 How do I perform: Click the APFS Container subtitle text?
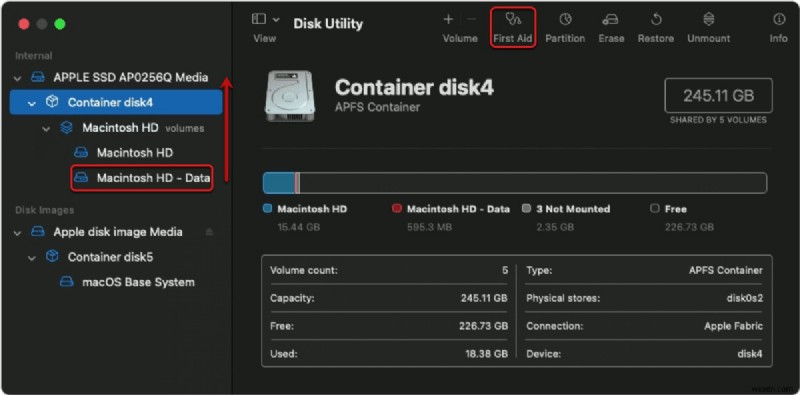point(378,107)
